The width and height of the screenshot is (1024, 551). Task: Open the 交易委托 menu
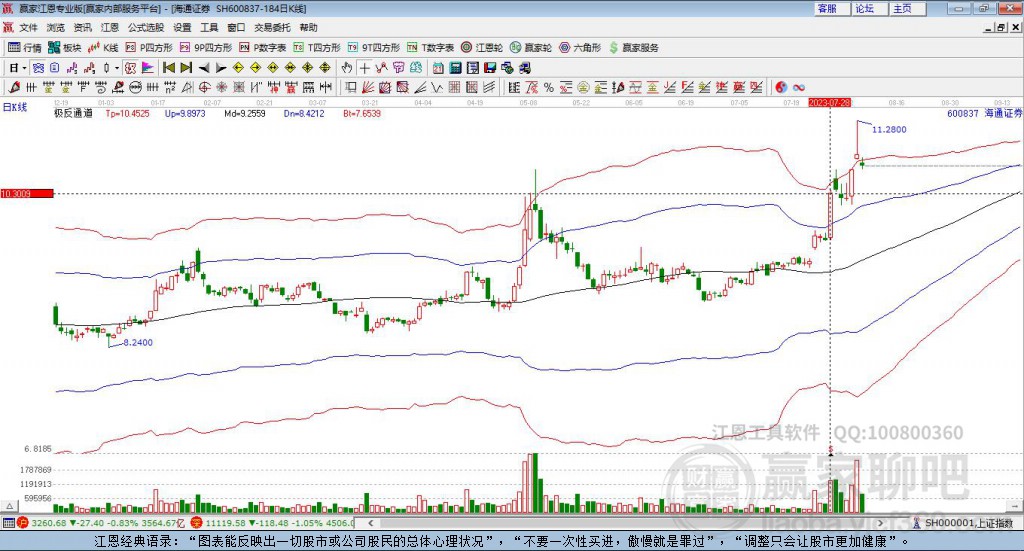click(272, 27)
